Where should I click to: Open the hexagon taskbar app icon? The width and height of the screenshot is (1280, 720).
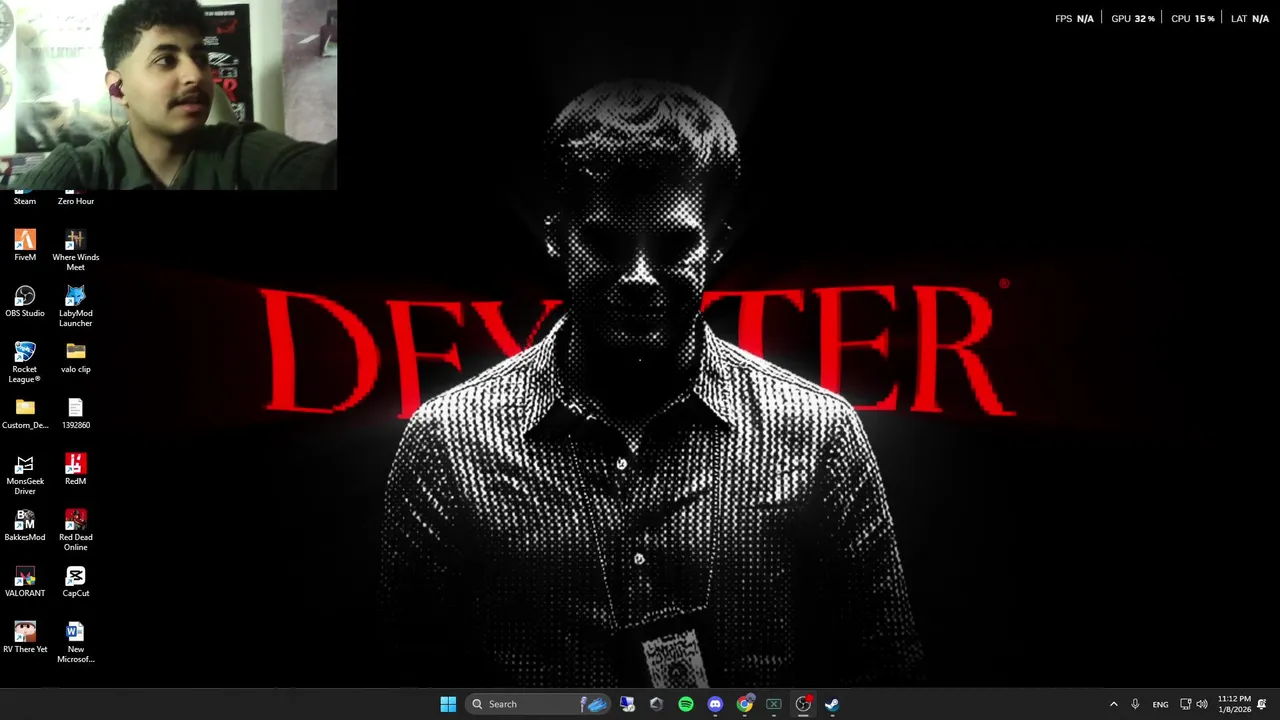pos(656,704)
